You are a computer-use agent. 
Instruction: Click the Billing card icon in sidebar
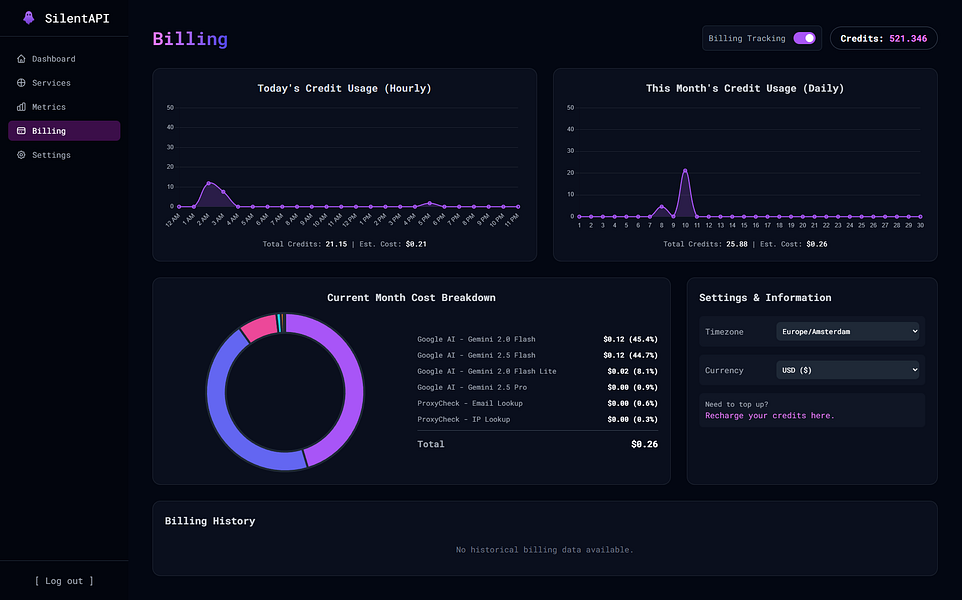click(21, 131)
